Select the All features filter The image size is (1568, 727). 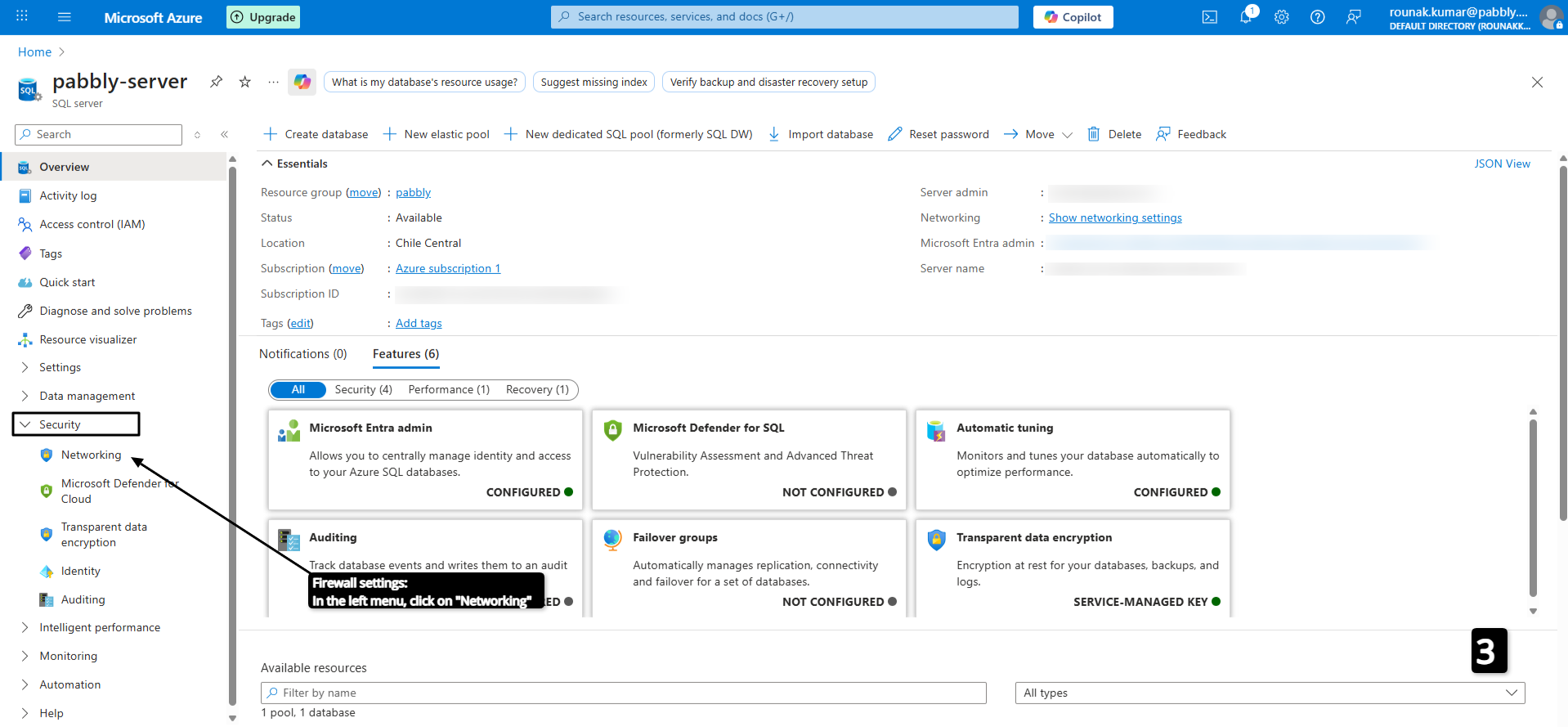pyautogui.click(x=298, y=390)
